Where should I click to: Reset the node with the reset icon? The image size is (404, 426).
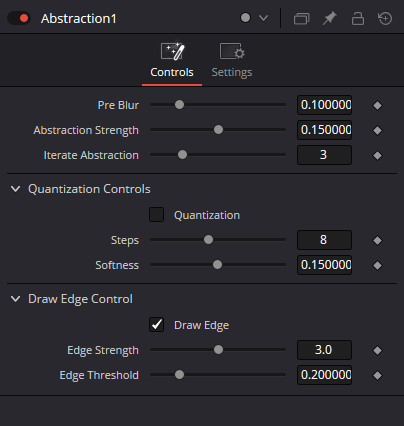coord(385,18)
